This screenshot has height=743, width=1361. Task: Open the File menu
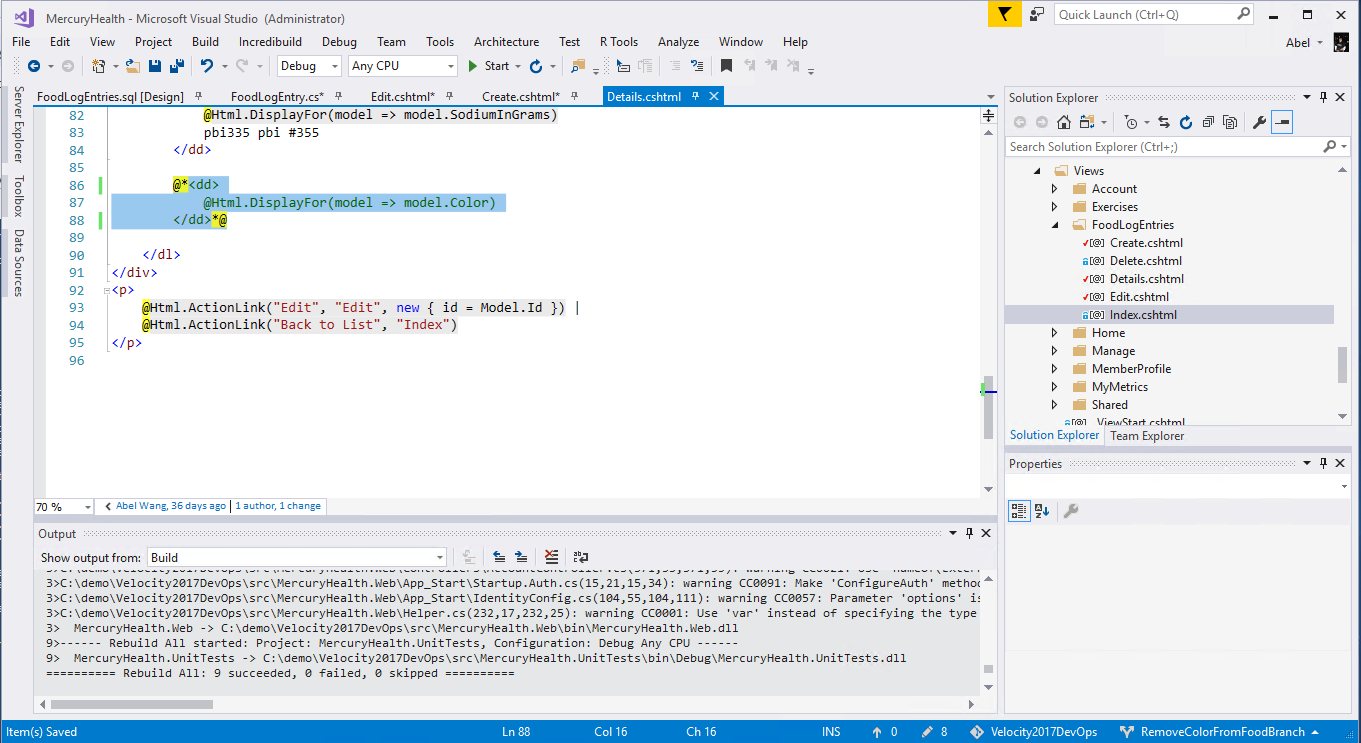click(x=21, y=42)
